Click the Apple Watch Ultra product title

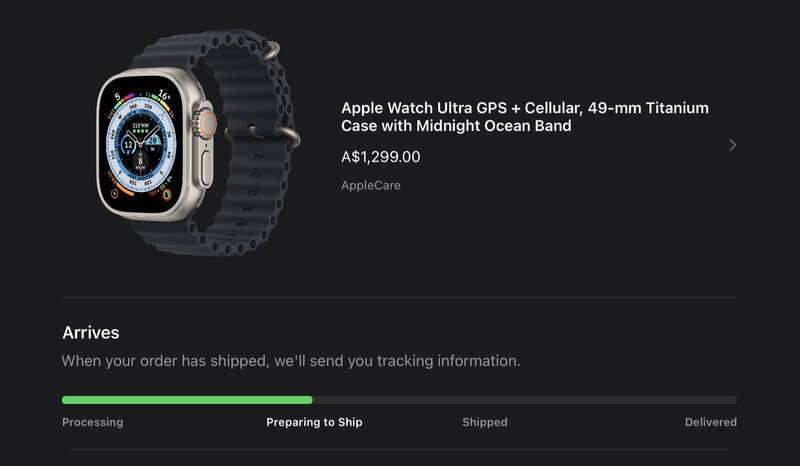point(525,117)
